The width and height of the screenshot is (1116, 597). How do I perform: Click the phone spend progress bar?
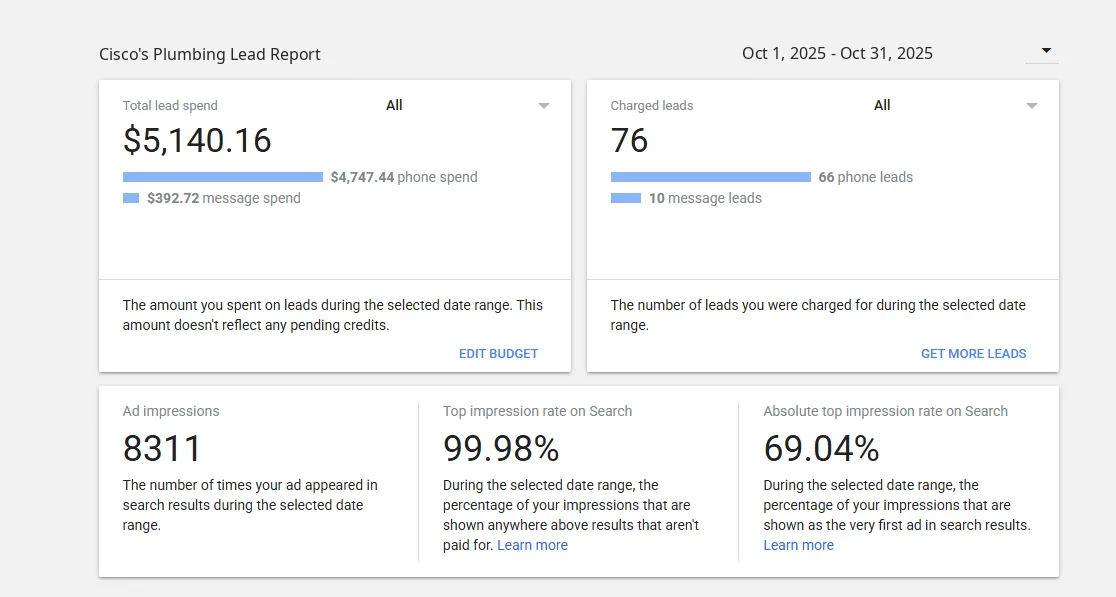pyautogui.click(x=223, y=177)
